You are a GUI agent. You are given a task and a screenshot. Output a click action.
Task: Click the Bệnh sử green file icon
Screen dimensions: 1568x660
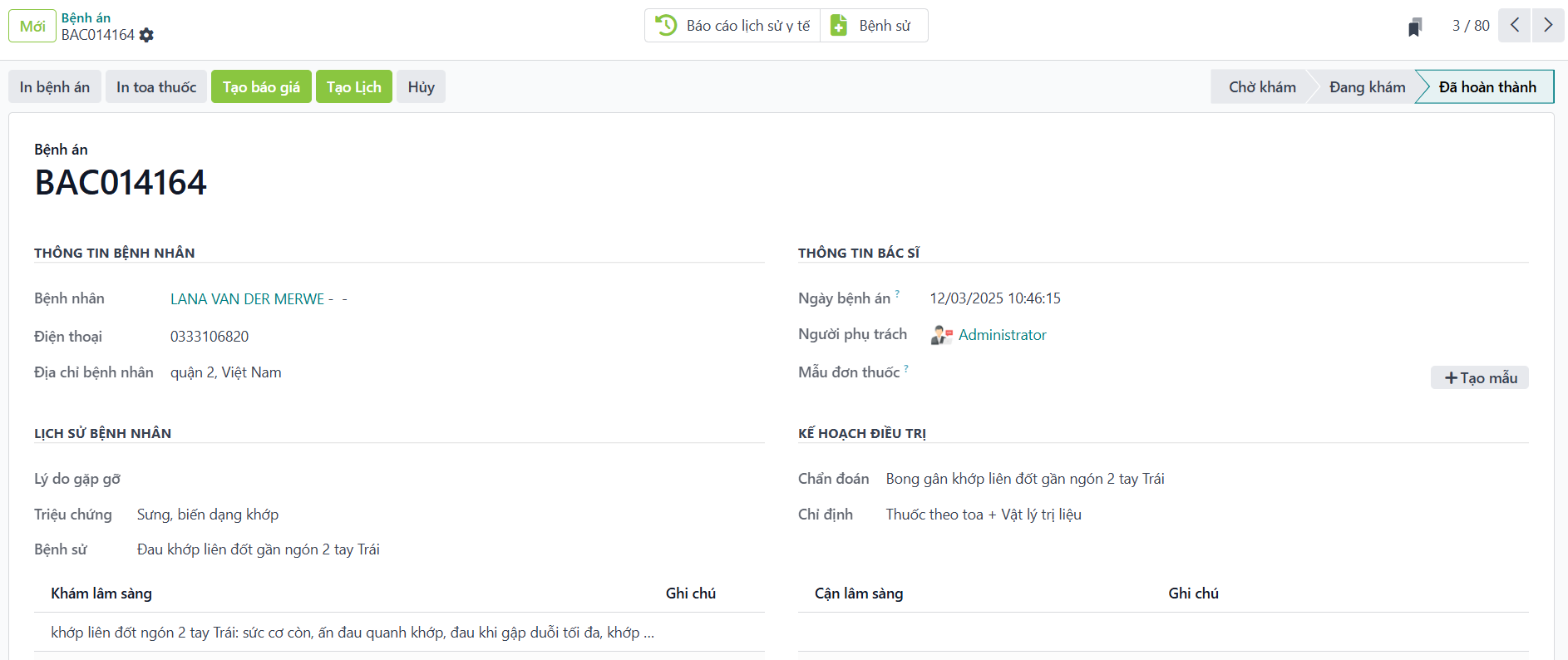tap(839, 26)
